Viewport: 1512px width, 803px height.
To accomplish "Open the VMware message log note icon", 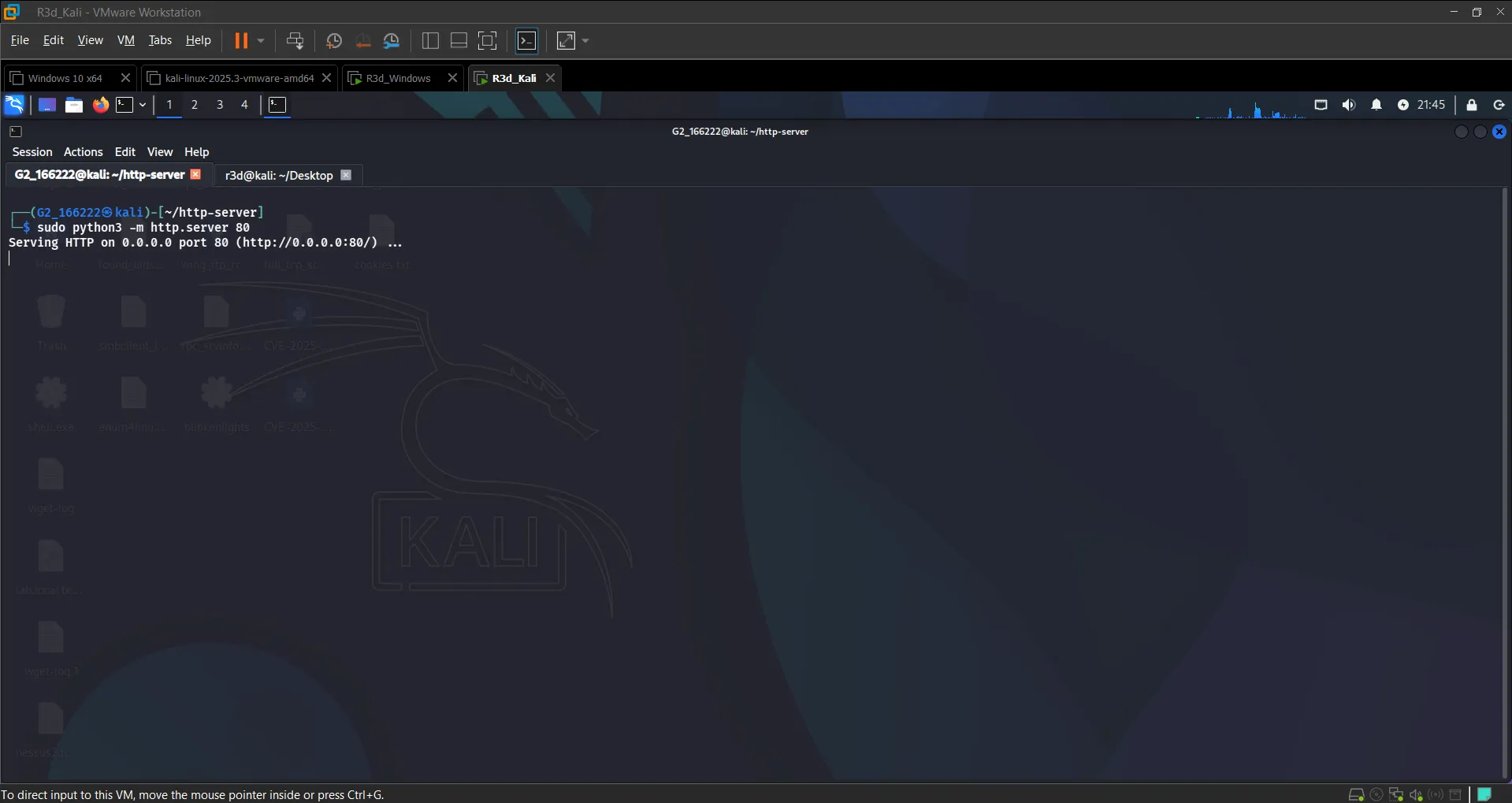I will [1484, 794].
